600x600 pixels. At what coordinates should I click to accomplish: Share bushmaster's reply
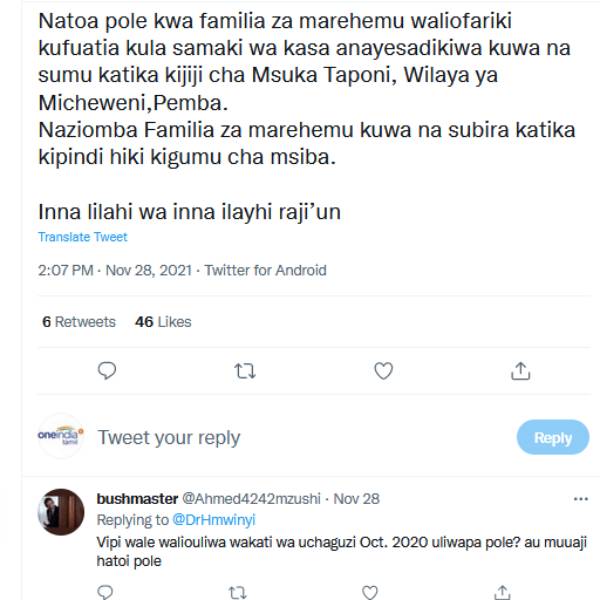(x=504, y=592)
